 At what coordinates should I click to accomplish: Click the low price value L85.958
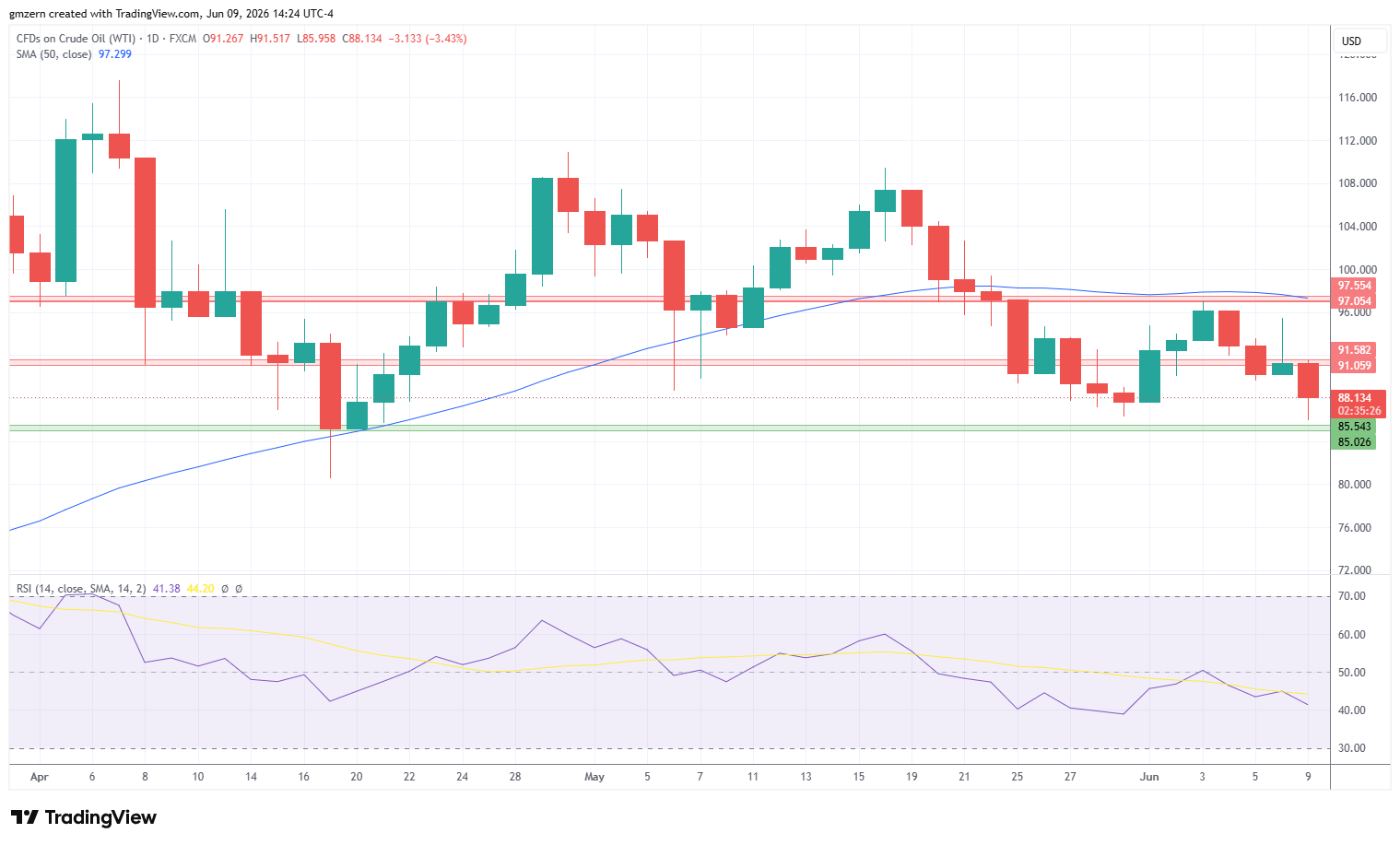[x=317, y=39]
